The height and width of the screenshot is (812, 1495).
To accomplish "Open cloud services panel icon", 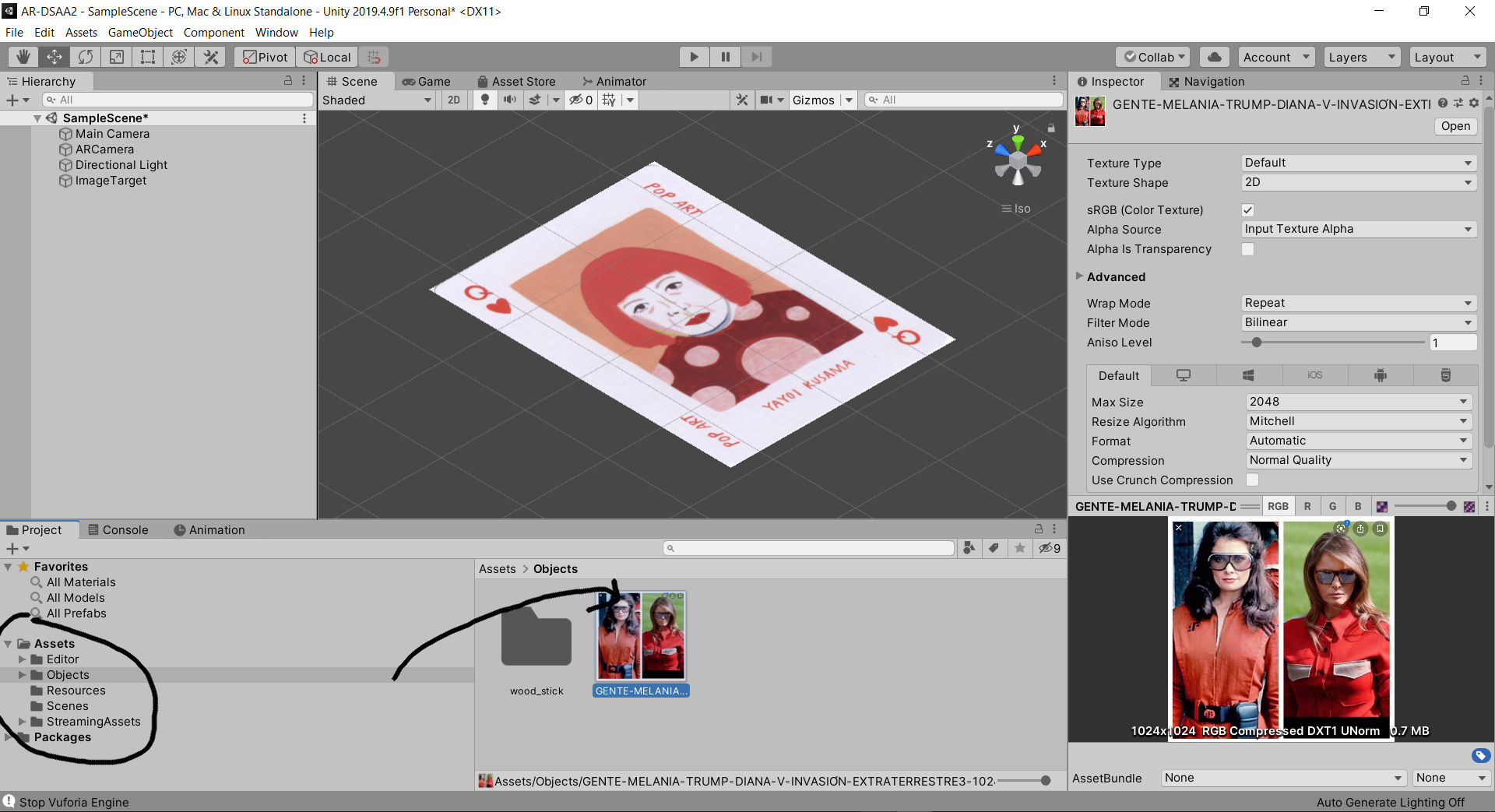I will point(1215,57).
